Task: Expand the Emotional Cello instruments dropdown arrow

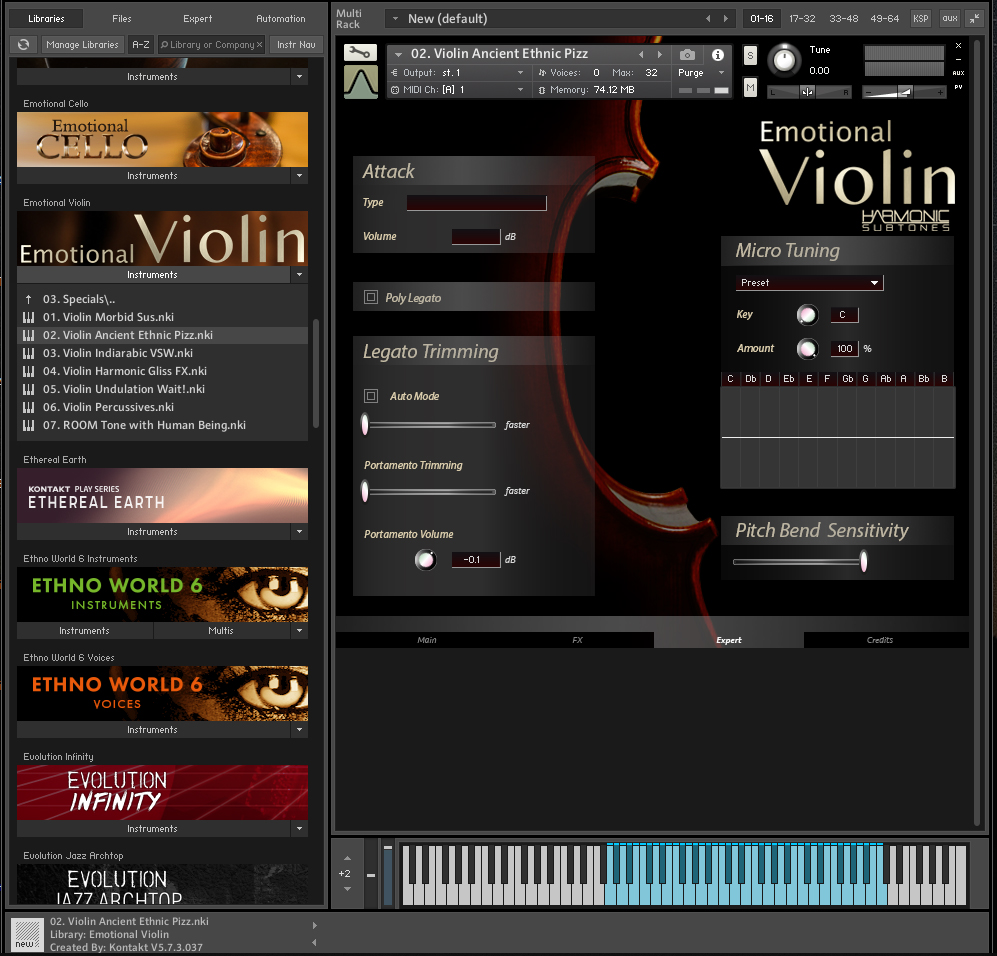Action: tap(299, 175)
